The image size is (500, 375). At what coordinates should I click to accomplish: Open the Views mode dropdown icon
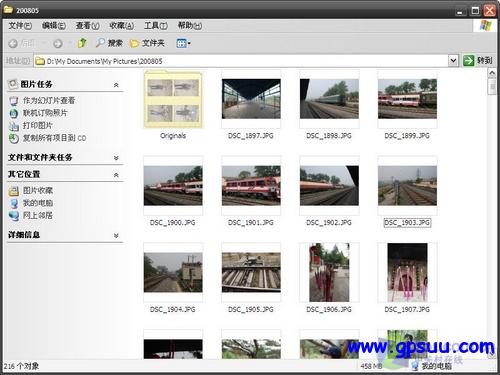pyautogui.click(x=183, y=43)
